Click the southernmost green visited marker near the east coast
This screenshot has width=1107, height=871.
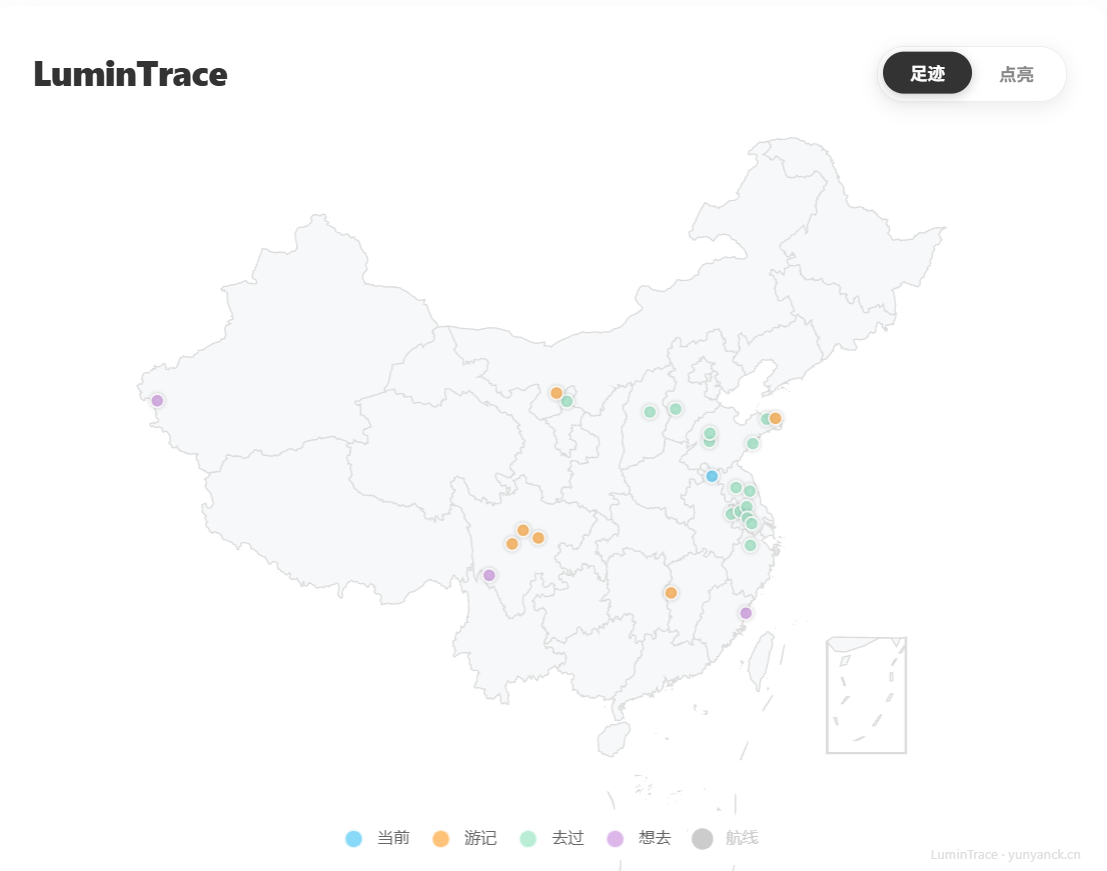click(x=750, y=545)
